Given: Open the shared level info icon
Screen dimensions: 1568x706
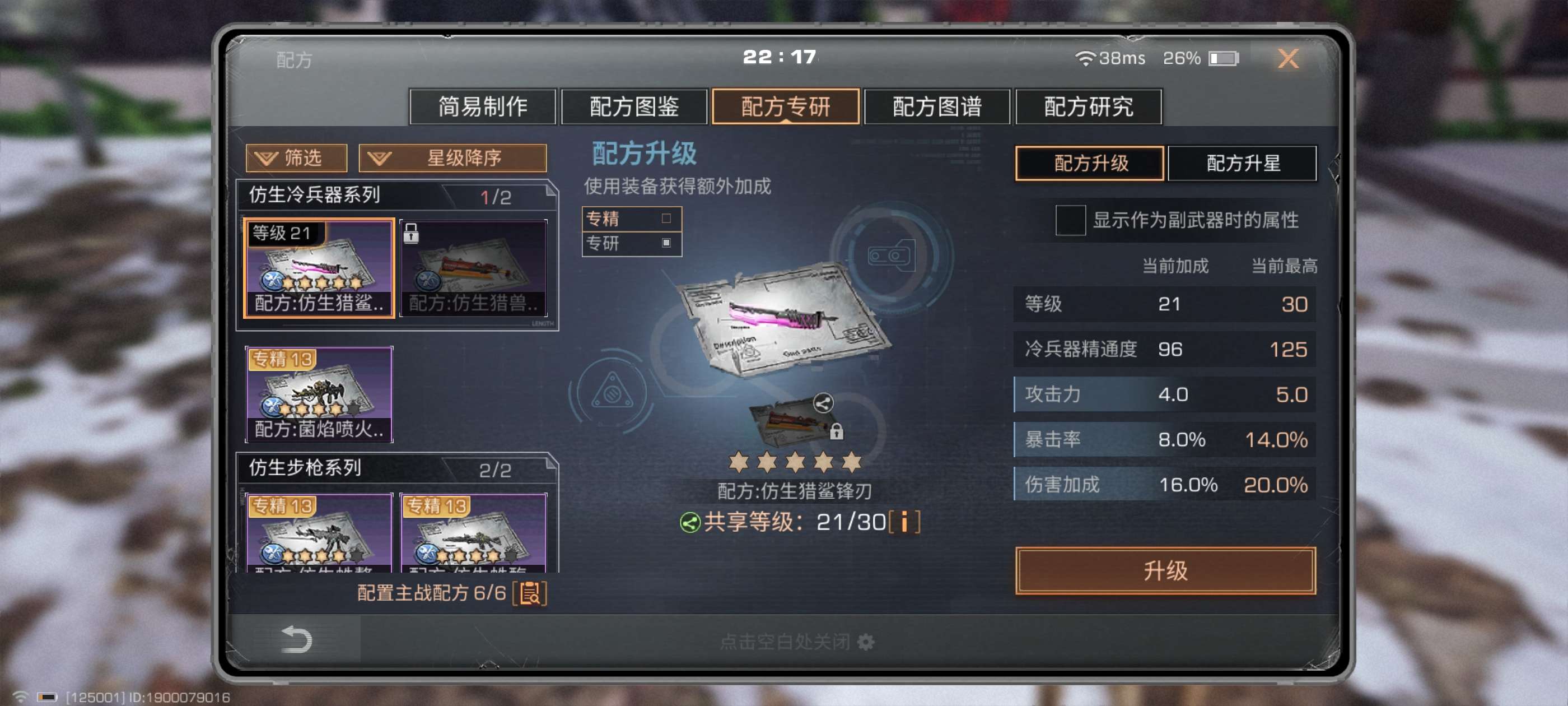Looking at the screenshot, I should click(904, 522).
